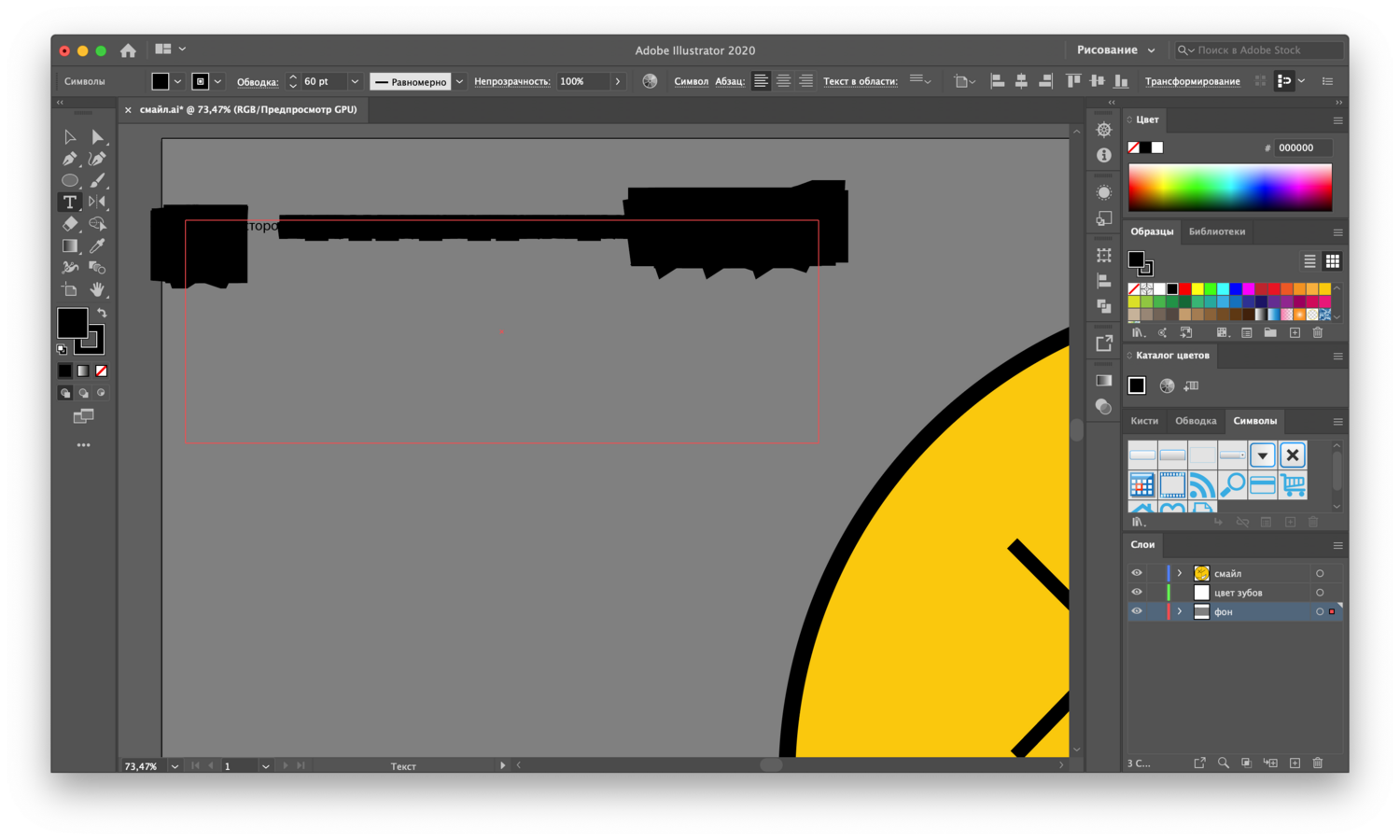Open the Transparency panel icon
1400x840 pixels.
click(1104, 406)
